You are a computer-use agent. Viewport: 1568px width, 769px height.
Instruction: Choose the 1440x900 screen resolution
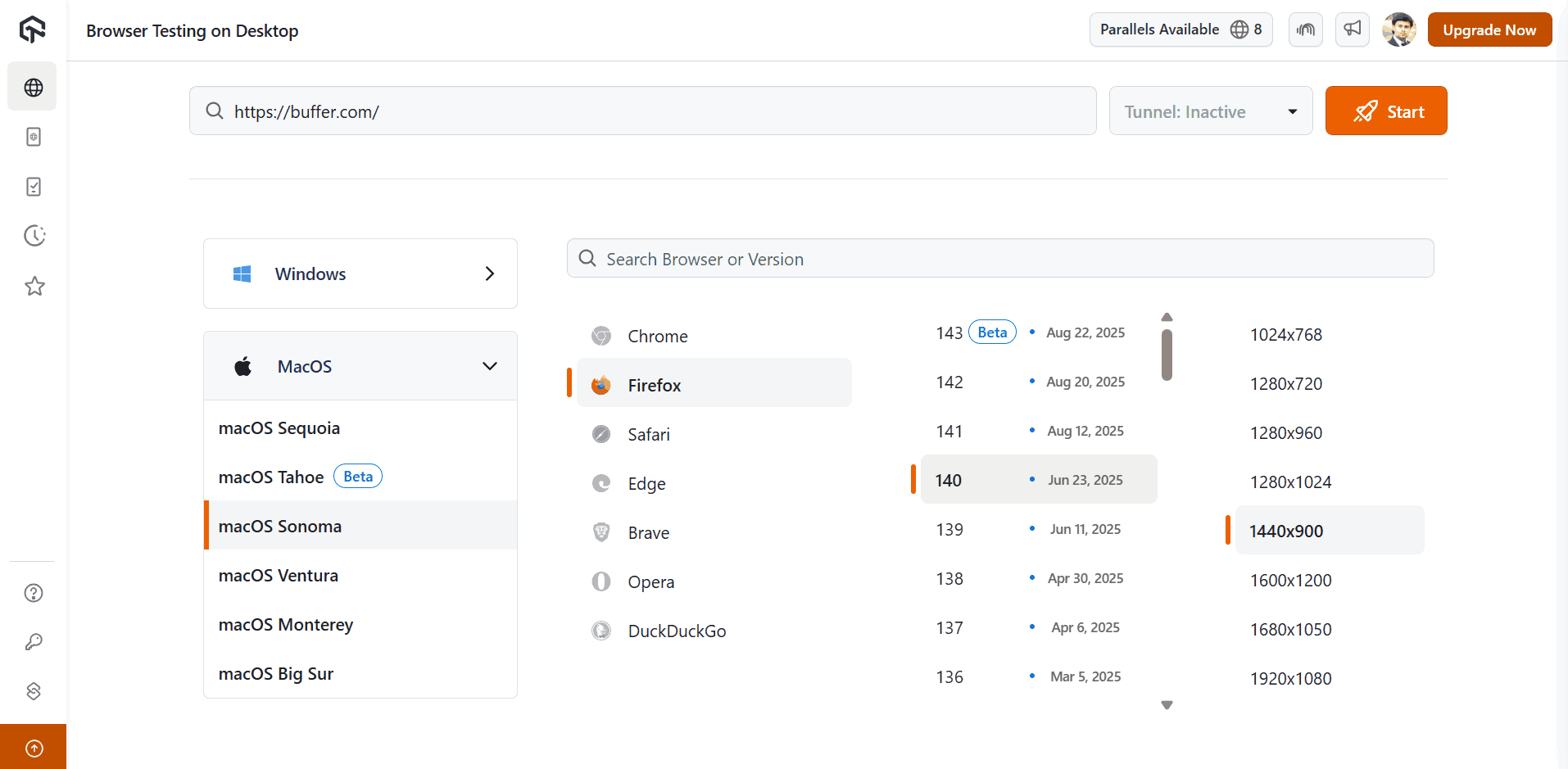pos(1286,531)
